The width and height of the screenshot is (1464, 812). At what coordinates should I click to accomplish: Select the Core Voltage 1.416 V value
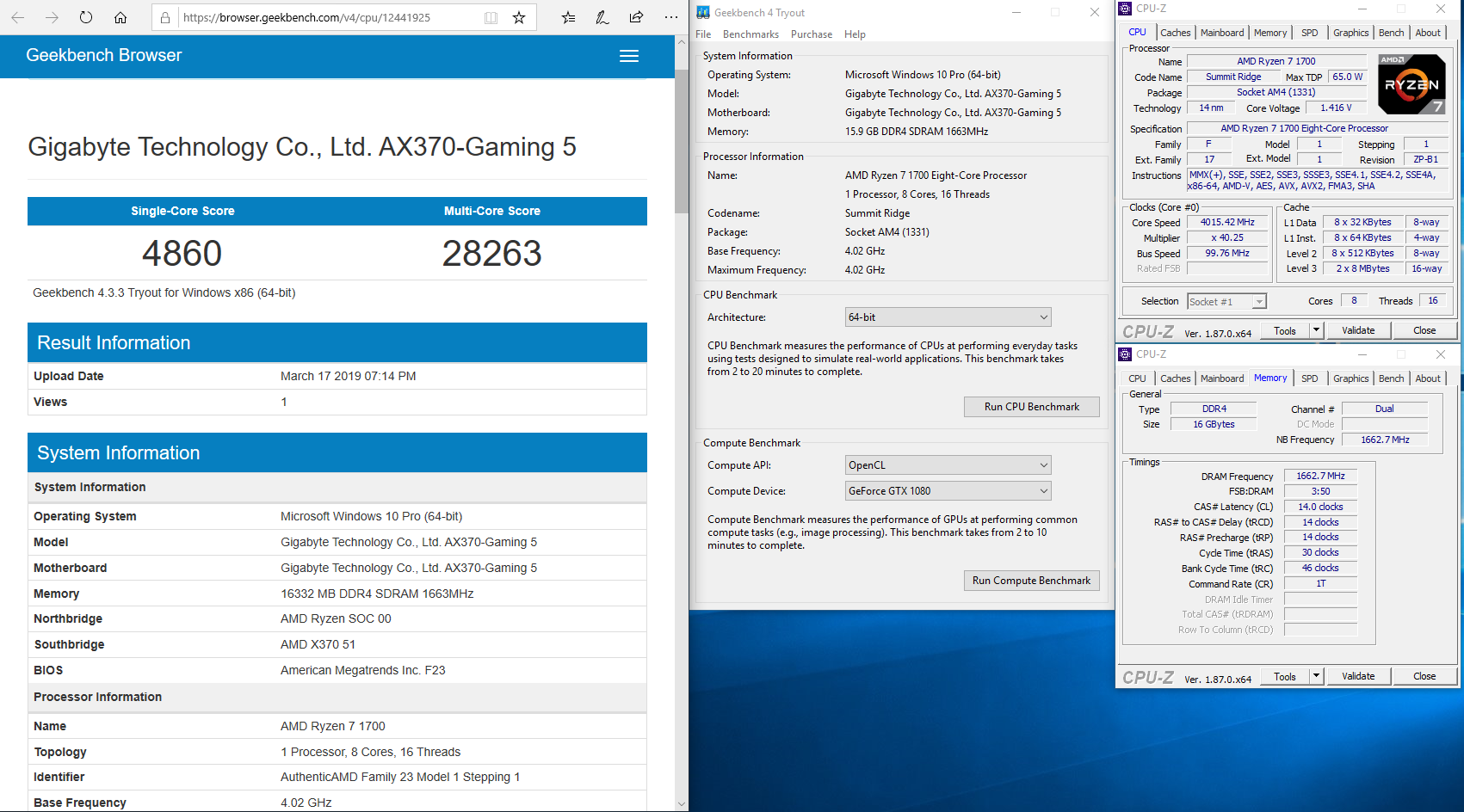tap(1336, 108)
